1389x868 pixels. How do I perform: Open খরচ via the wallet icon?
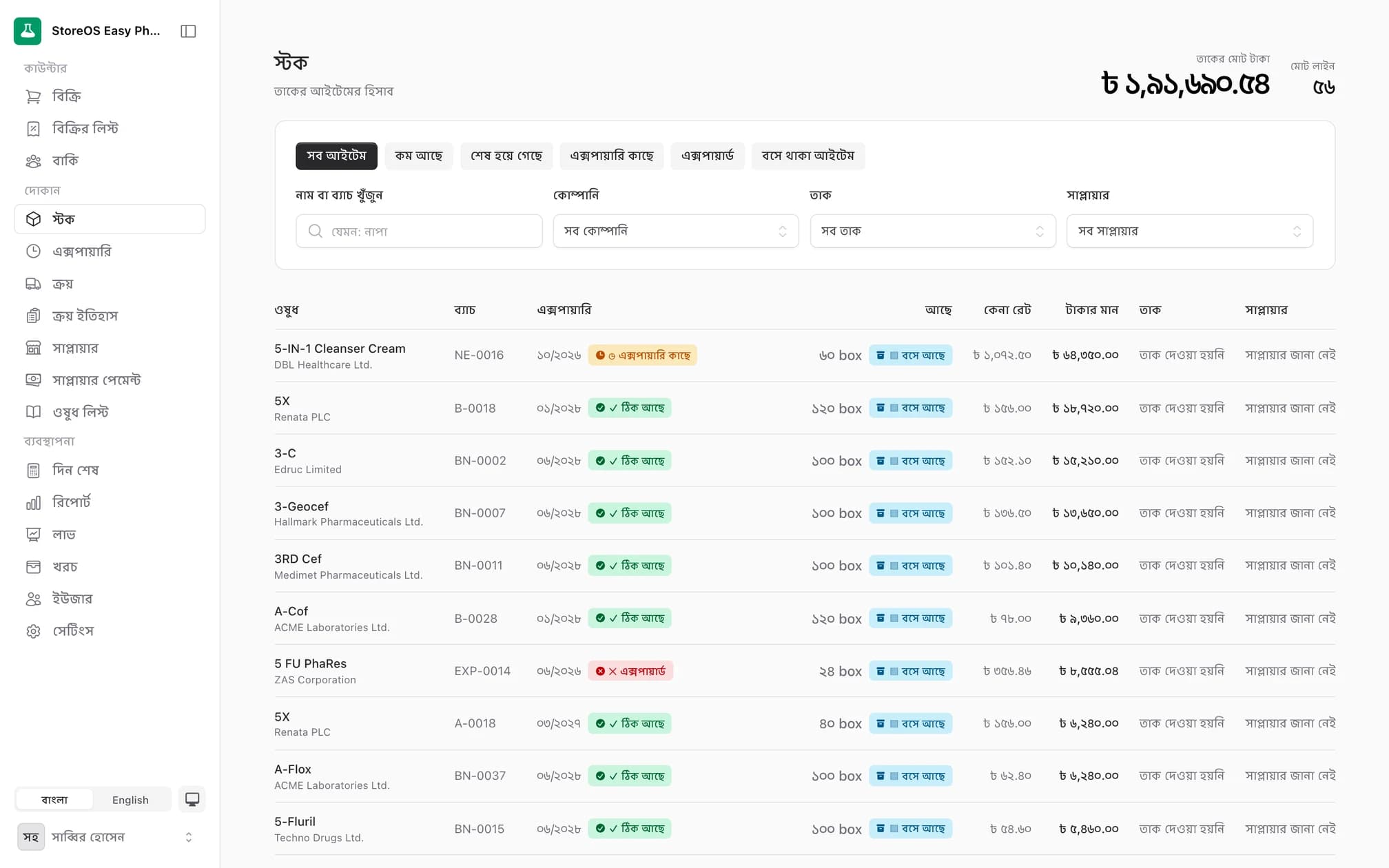click(x=33, y=567)
